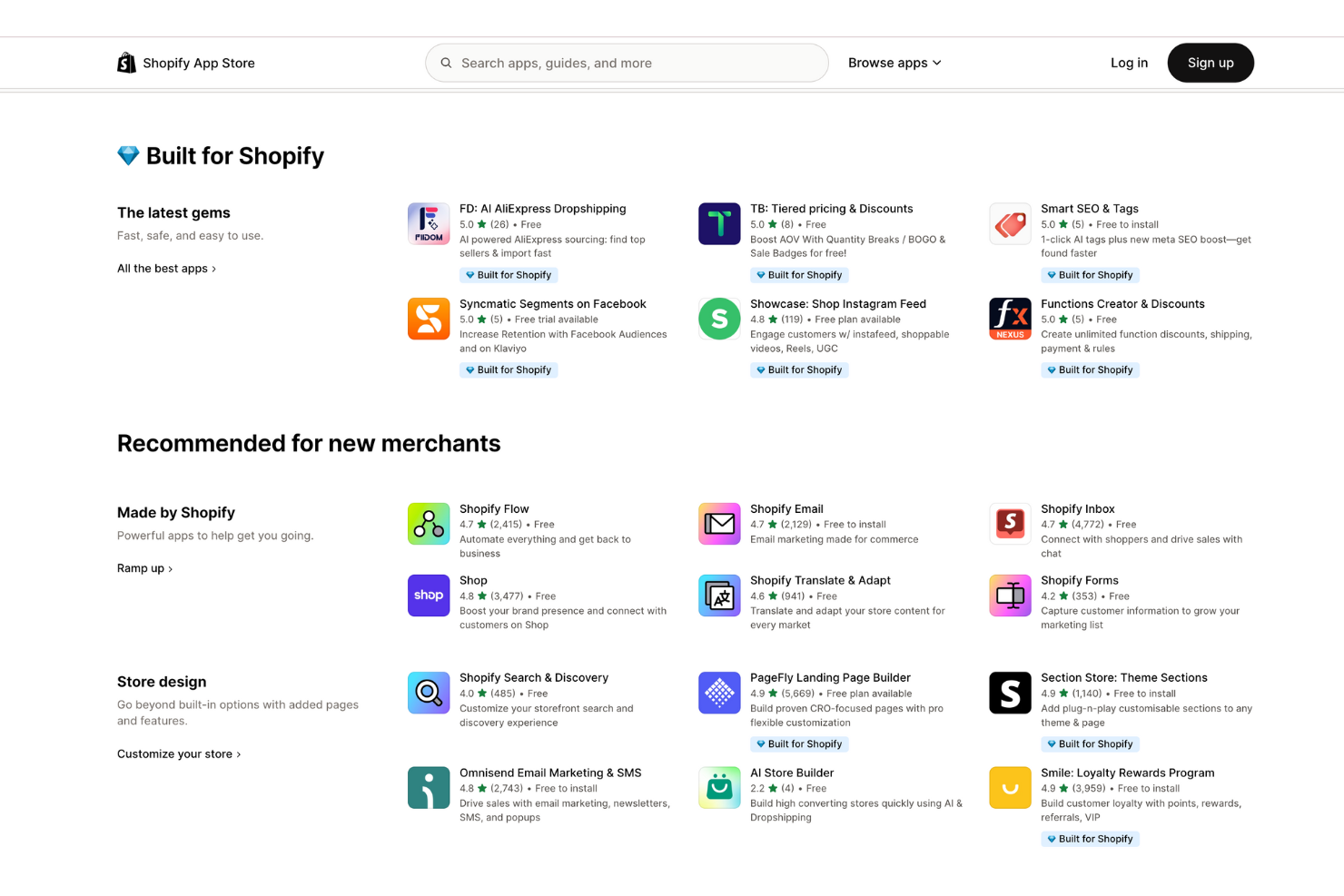
Task: Select the Shopify Flow app icon
Action: tap(428, 524)
